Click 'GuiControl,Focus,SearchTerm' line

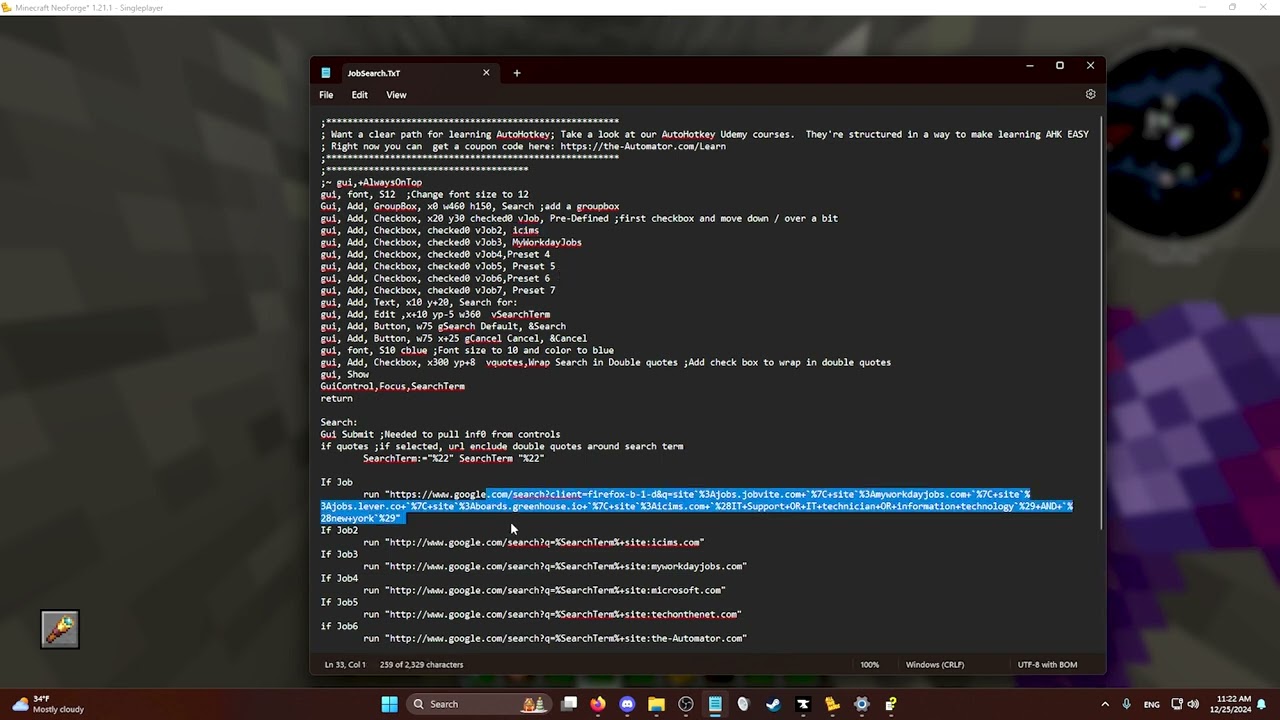pos(392,386)
